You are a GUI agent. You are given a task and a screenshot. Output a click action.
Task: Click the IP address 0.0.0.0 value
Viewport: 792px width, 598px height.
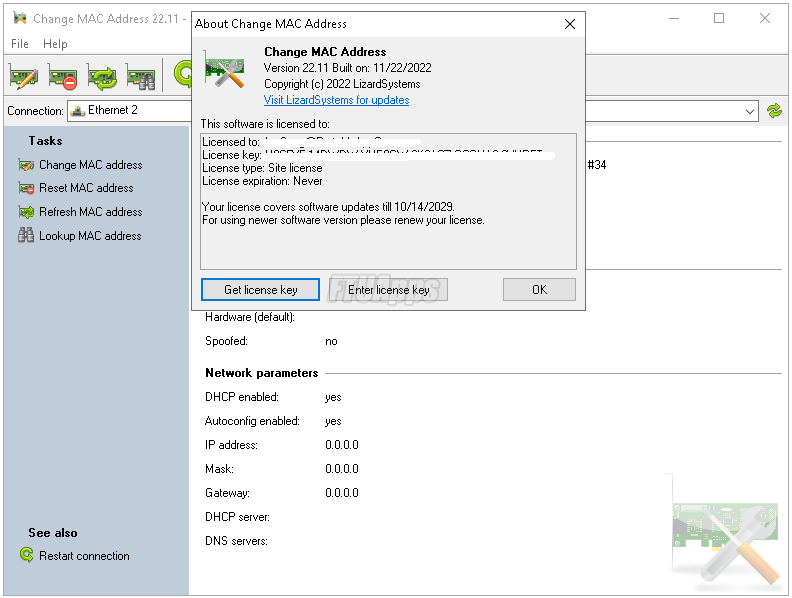pos(342,445)
